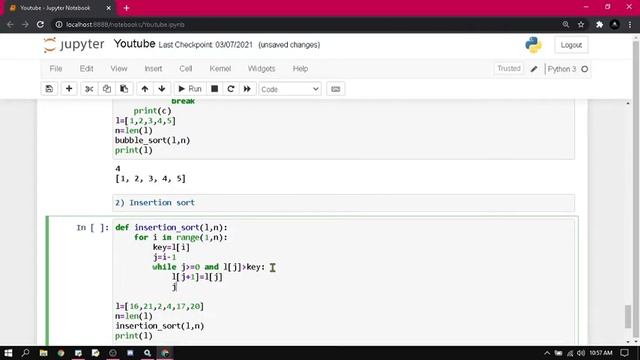The height and width of the screenshot is (360, 640).
Task: Go back in browser history
Action: coord(10,24)
